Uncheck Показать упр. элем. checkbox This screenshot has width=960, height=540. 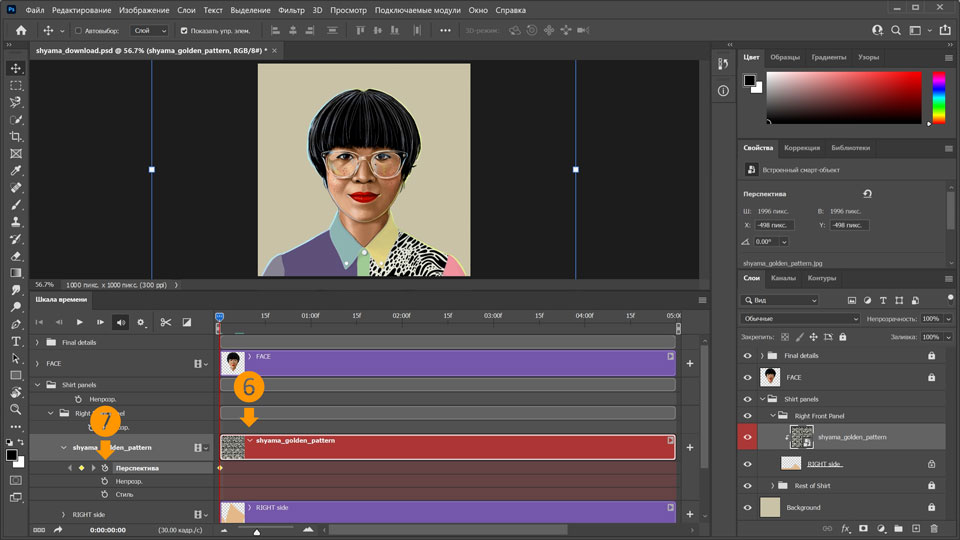(183, 30)
